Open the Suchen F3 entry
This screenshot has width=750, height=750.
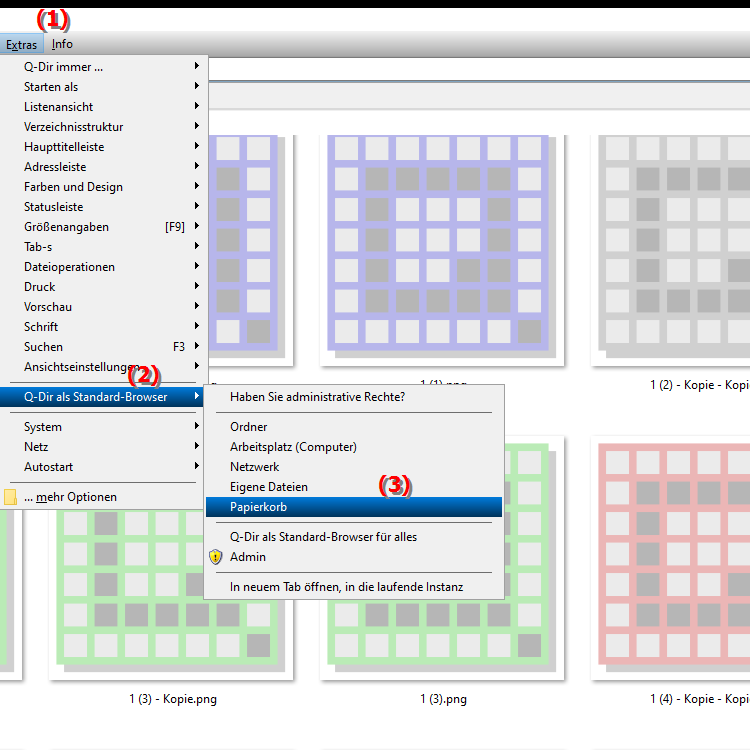(x=104, y=347)
